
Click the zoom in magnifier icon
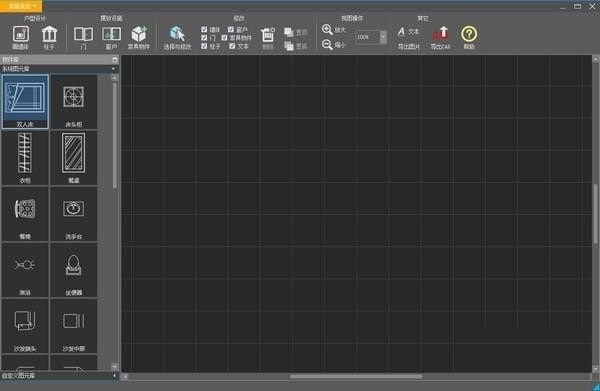pos(327,29)
